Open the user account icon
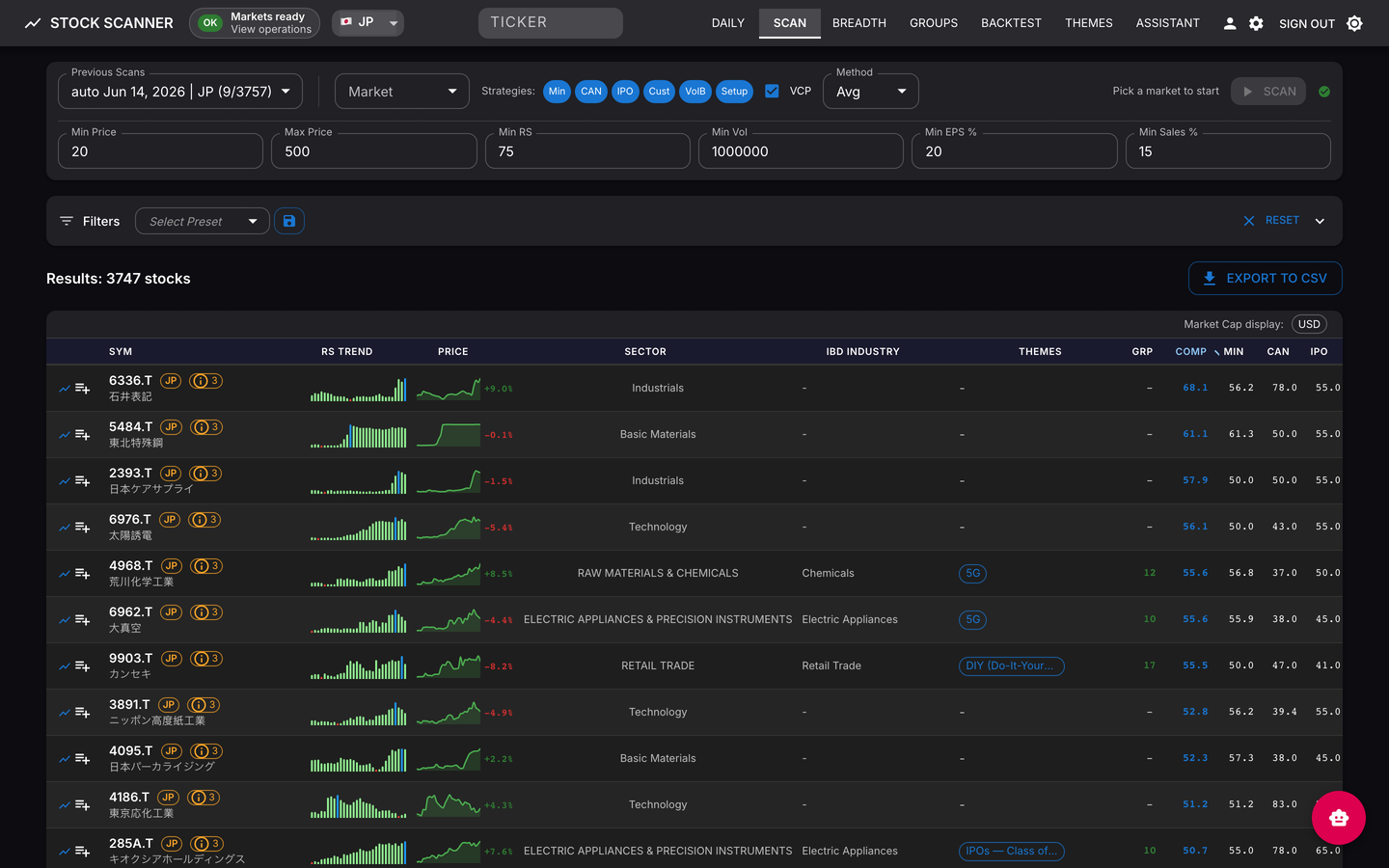1389x868 pixels. point(1230,23)
